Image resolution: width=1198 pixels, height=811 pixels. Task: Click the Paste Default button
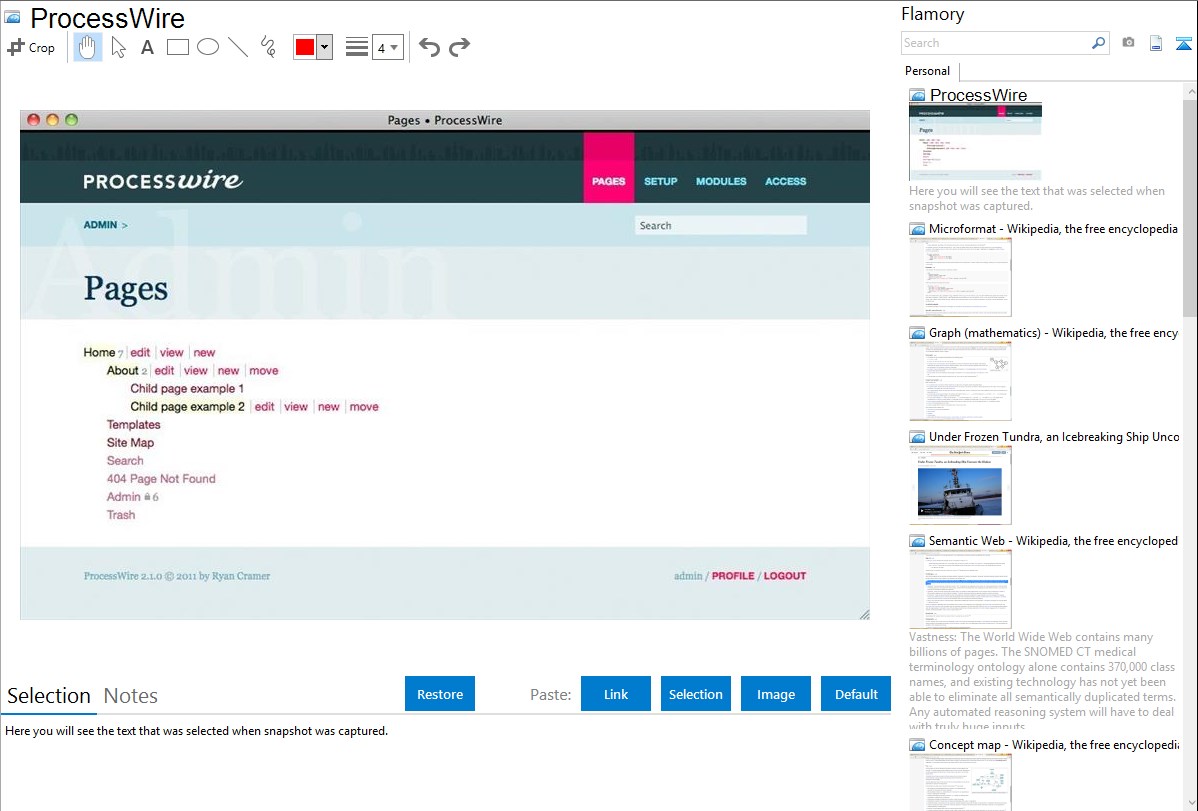[856, 694]
